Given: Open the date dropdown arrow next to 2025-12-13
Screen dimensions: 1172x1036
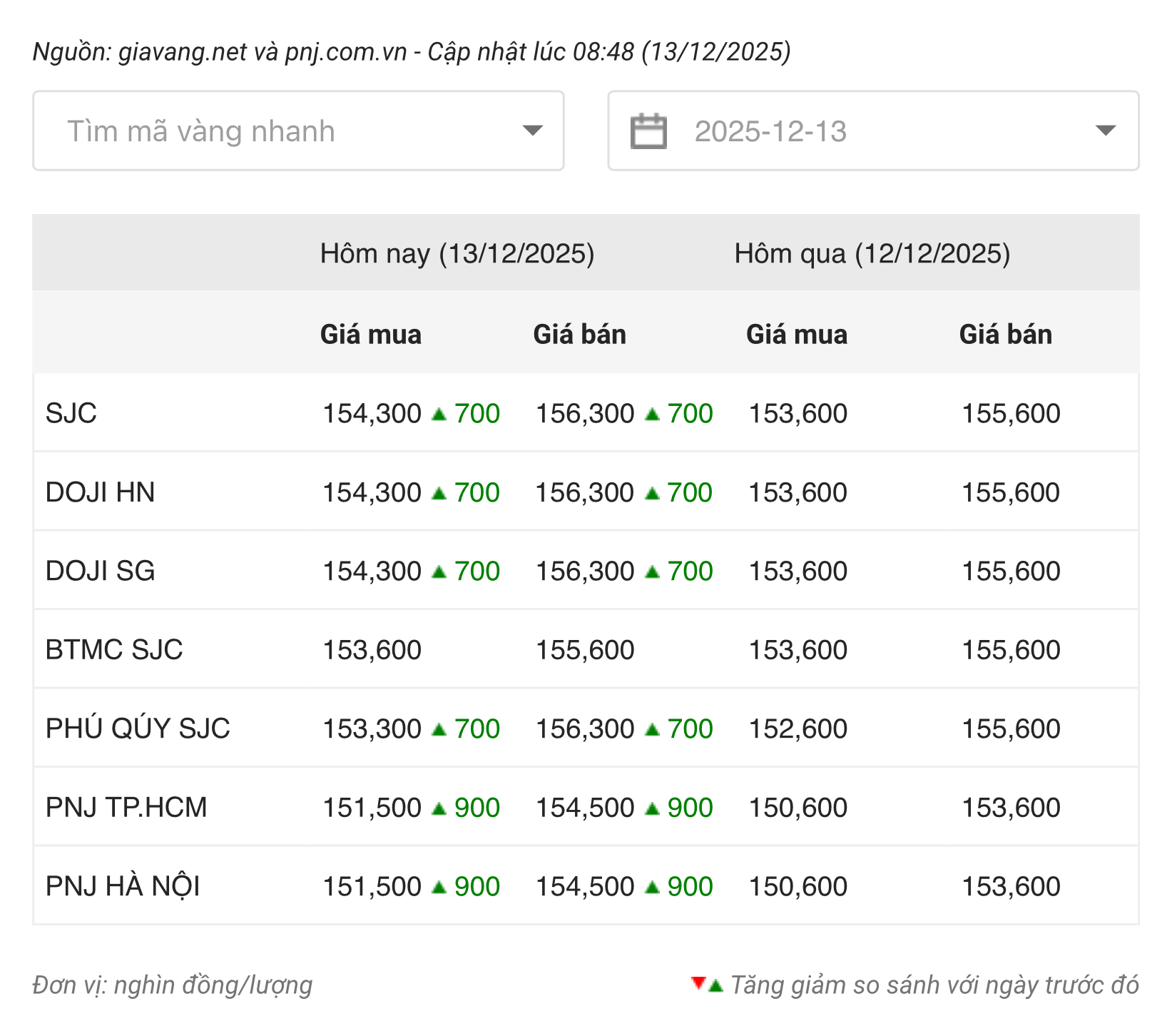Looking at the screenshot, I should (1105, 131).
